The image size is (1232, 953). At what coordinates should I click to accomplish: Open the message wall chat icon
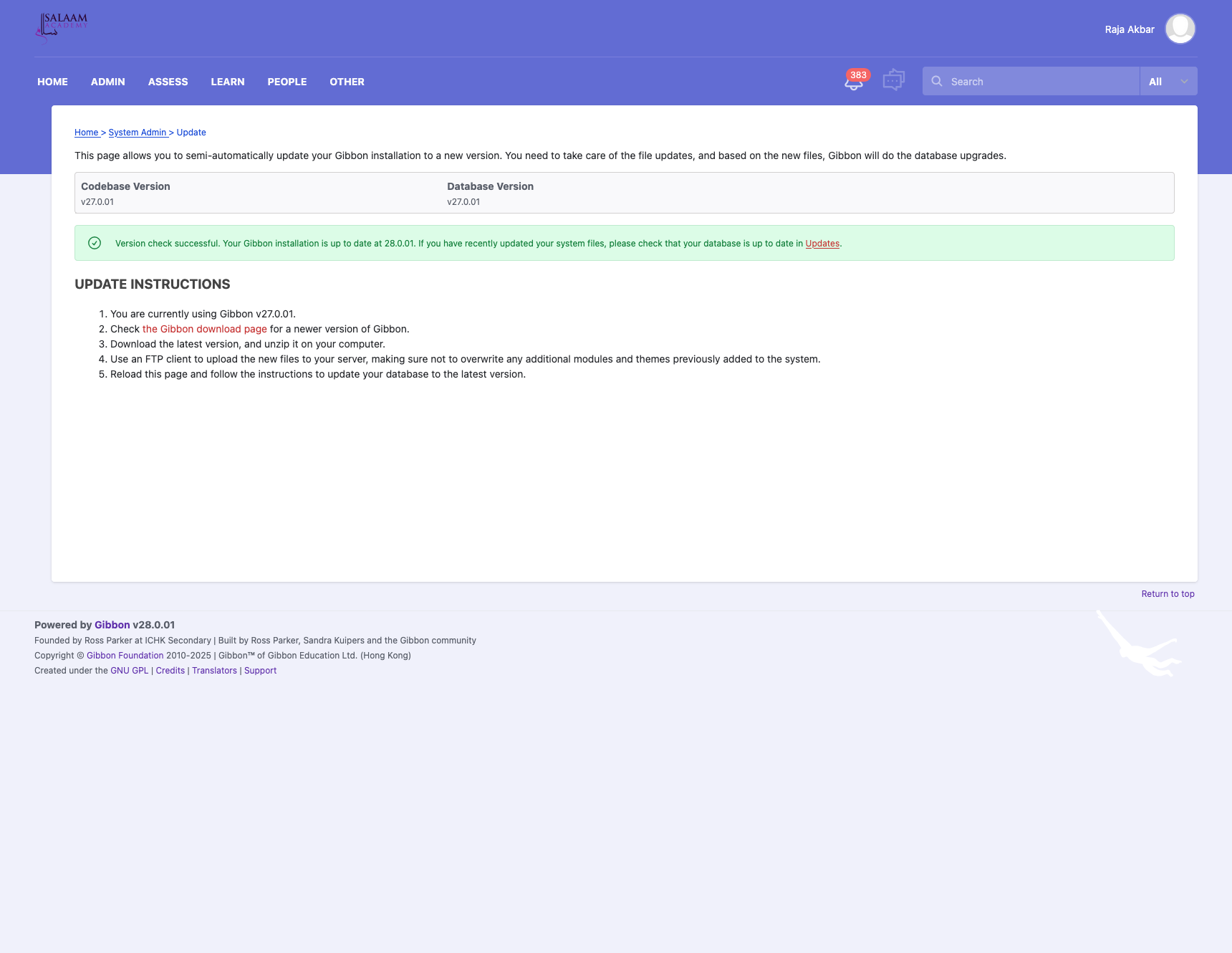[x=893, y=80]
